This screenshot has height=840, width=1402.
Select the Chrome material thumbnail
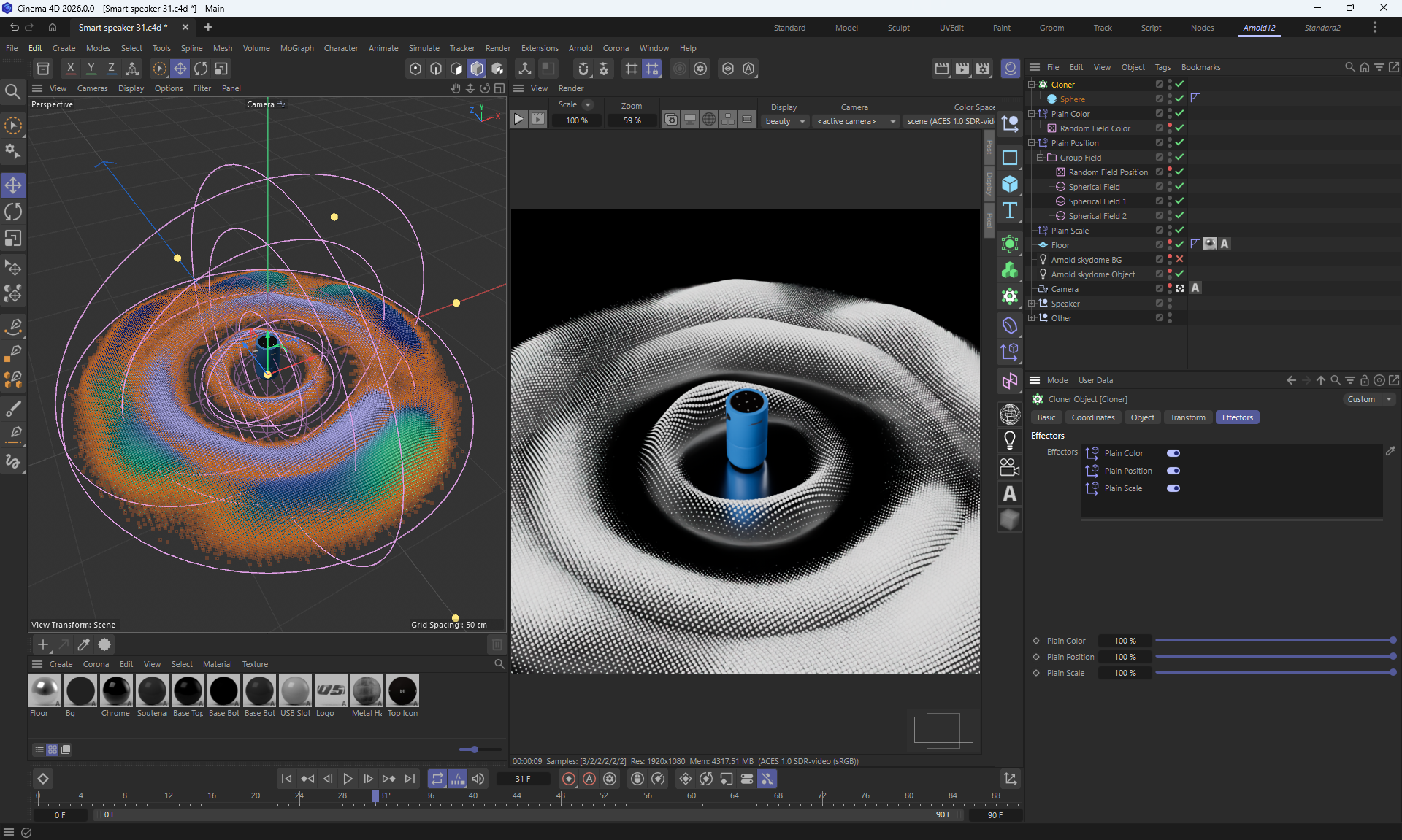tap(115, 691)
